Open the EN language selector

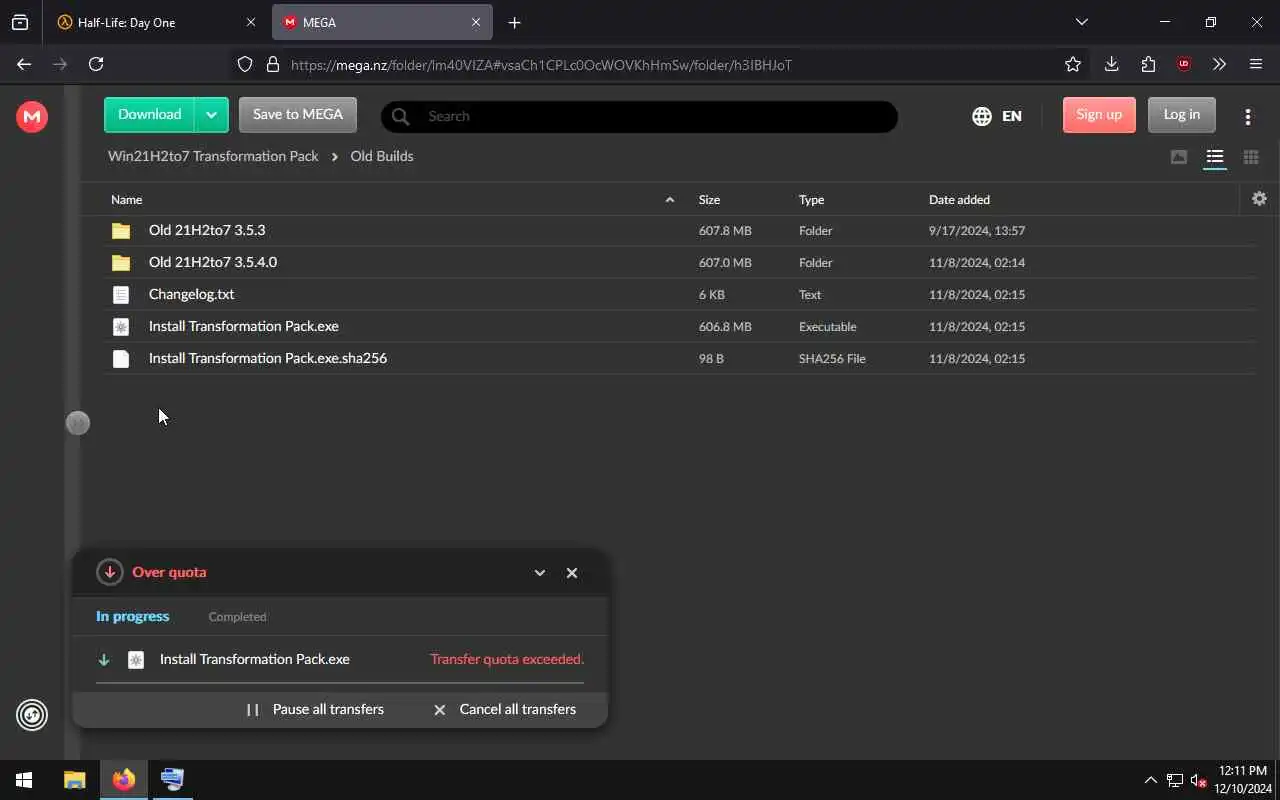coord(997,116)
